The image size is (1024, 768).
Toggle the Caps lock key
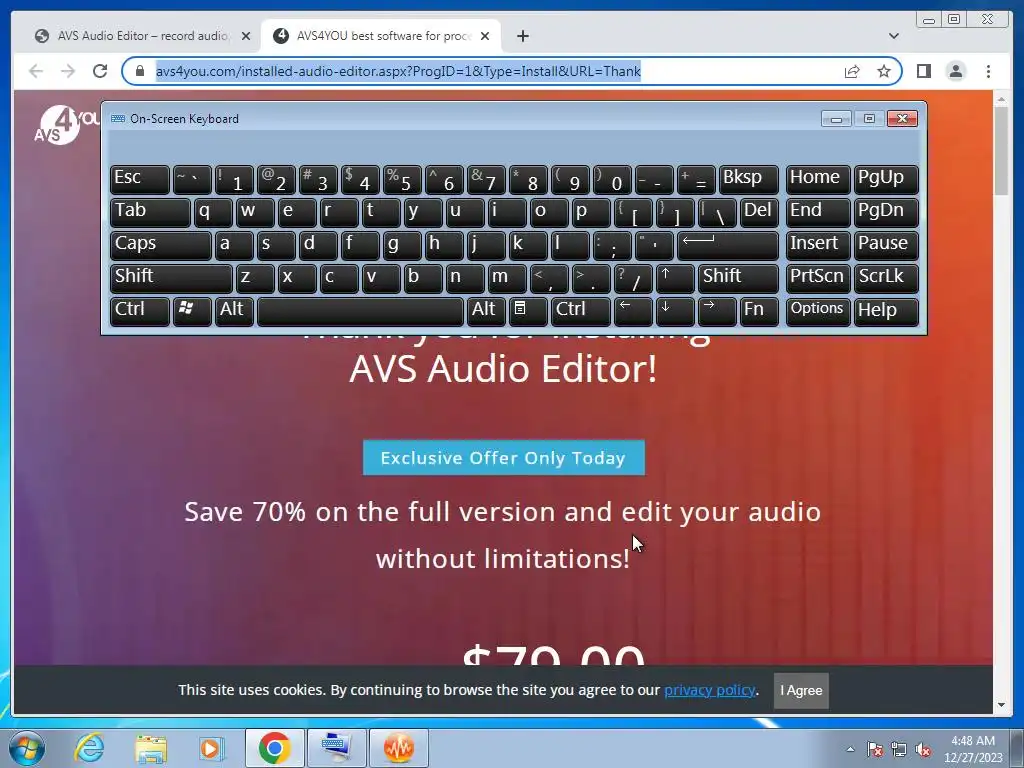(161, 245)
